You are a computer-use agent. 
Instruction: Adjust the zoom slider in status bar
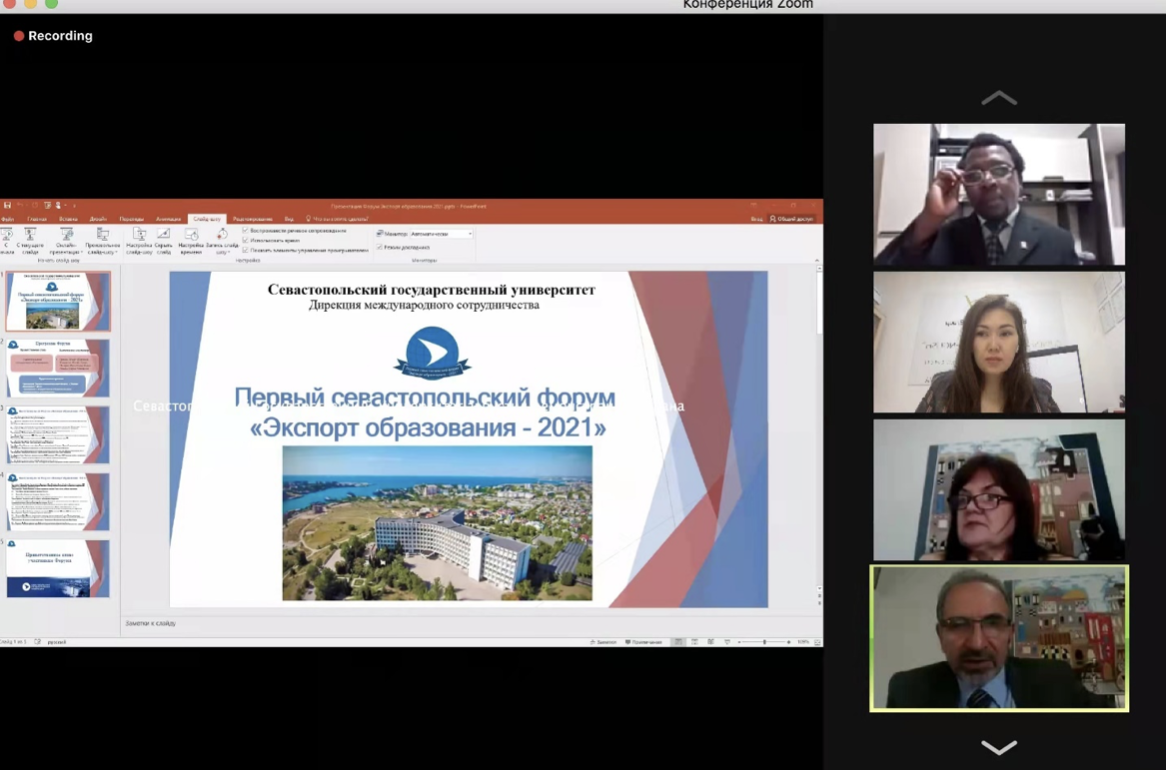764,642
